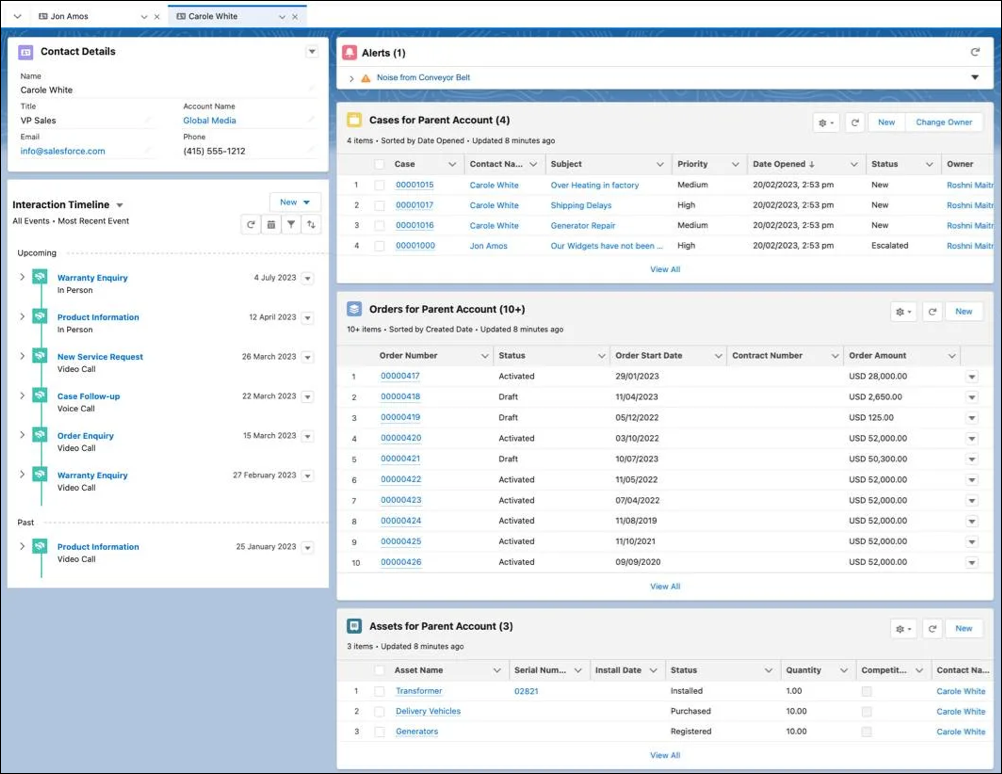Open the Carole White tab dropdown menu
The width and height of the screenshot is (1002, 774).
pos(282,17)
